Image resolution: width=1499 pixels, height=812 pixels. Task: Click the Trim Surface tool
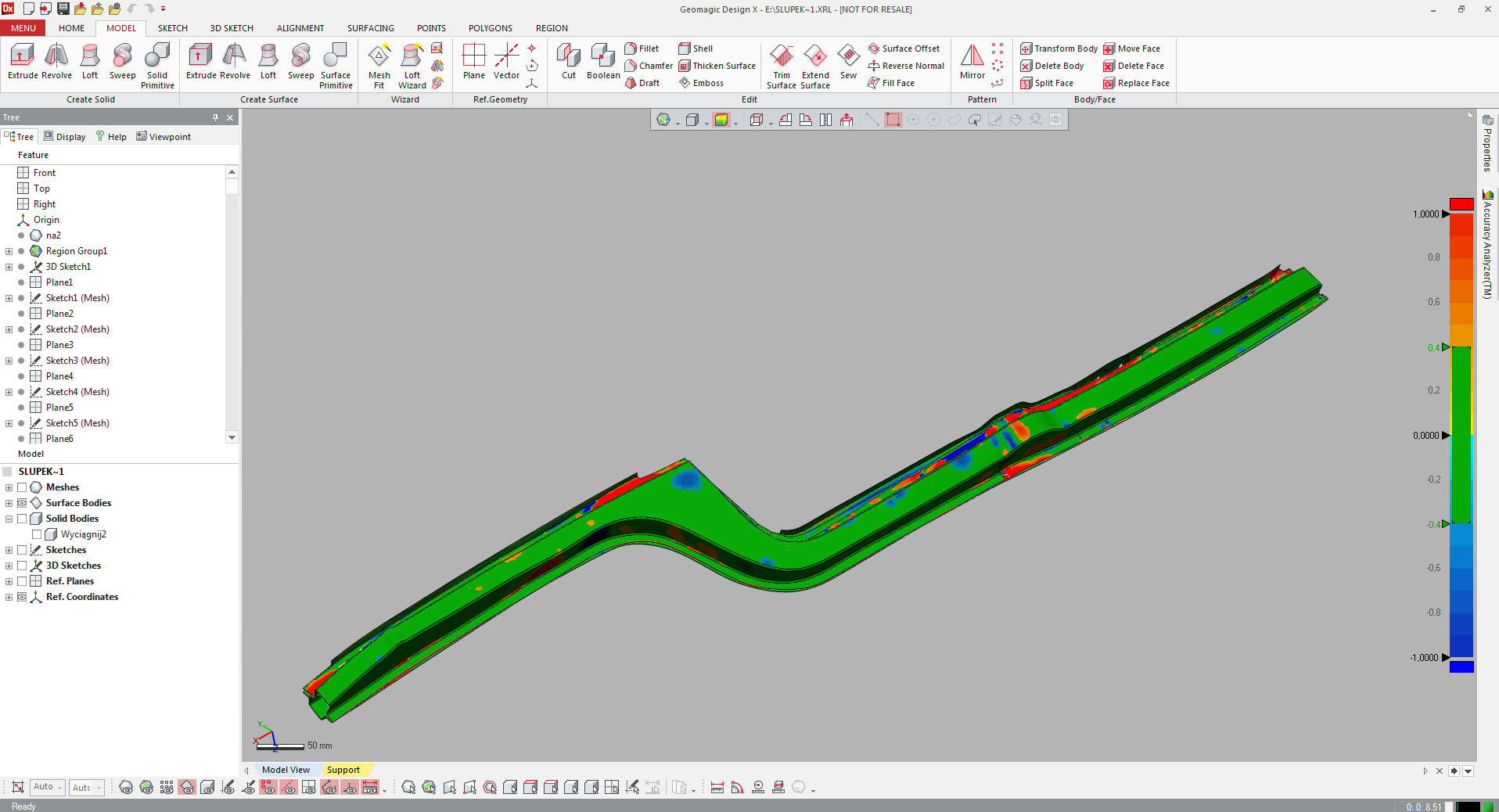[781, 66]
